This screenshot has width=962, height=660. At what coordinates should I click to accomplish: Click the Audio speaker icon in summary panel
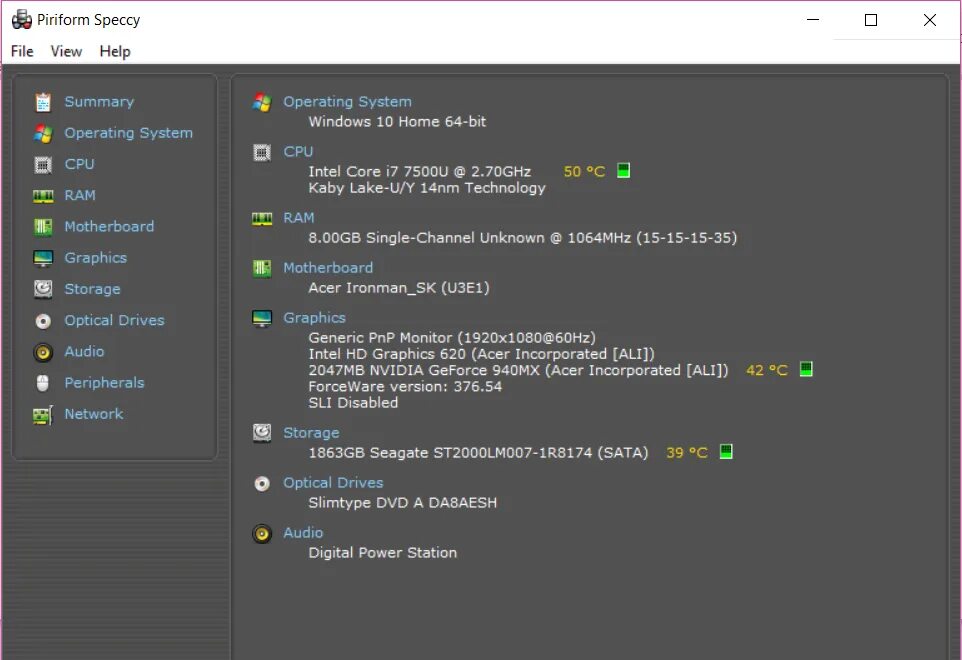pyautogui.click(x=262, y=534)
